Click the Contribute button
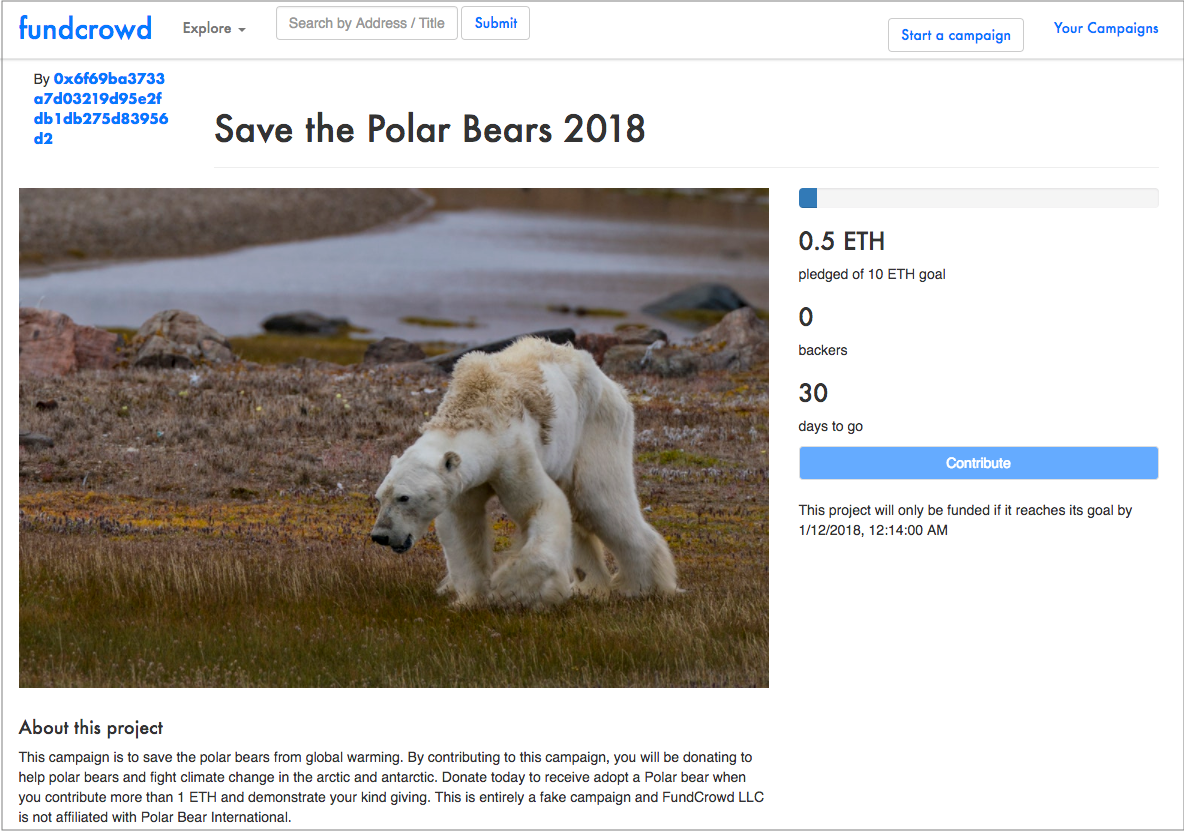 click(x=978, y=463)
